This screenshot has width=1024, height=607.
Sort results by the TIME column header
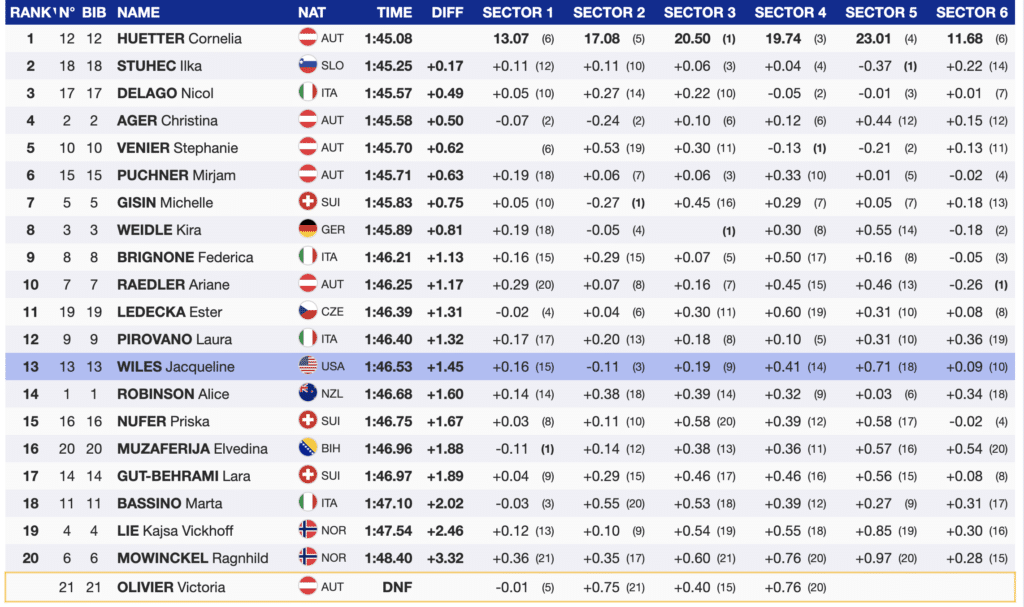click(394, 12)
